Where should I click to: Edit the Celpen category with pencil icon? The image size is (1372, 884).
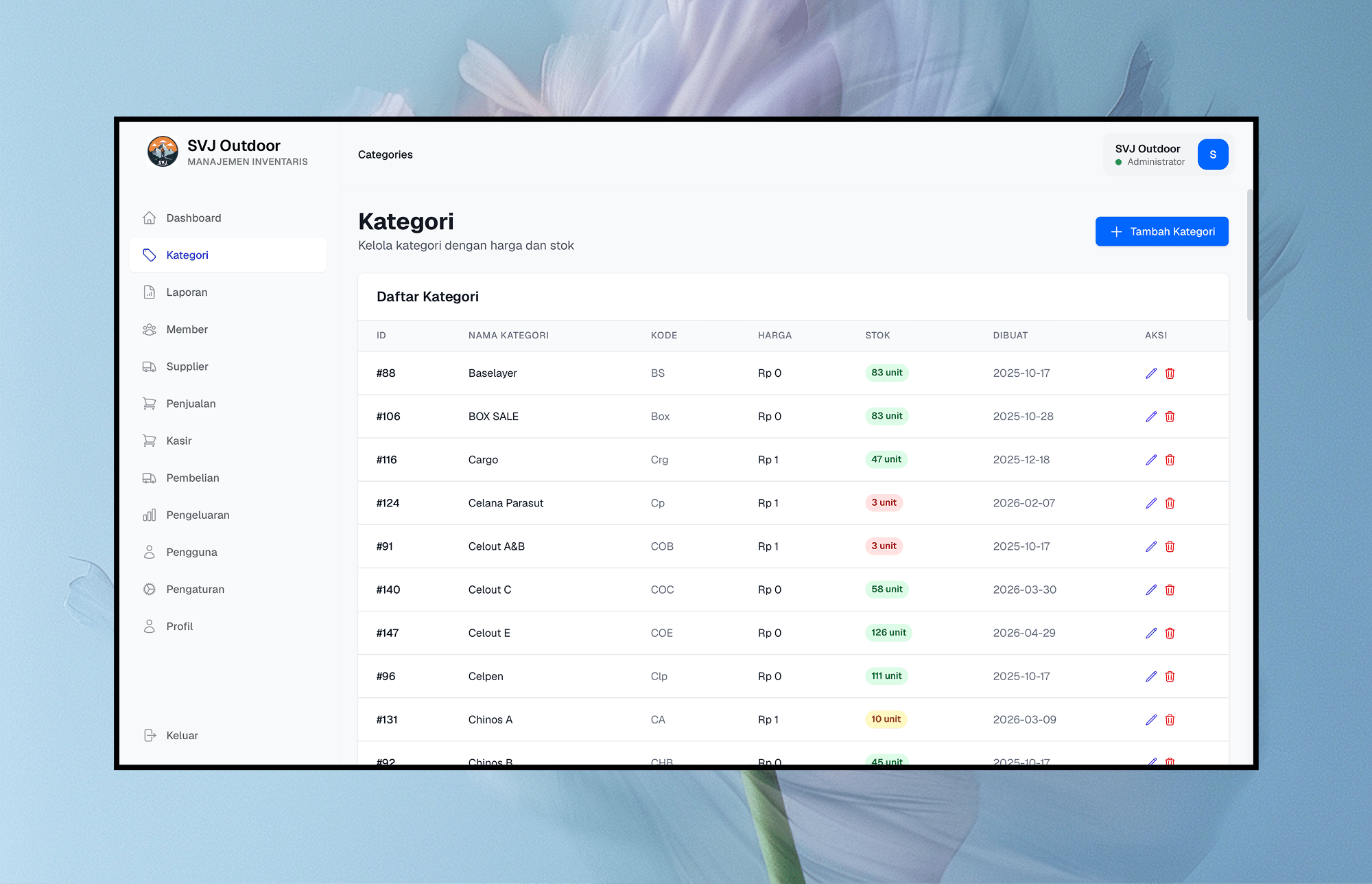click(x=1151, y=677)
